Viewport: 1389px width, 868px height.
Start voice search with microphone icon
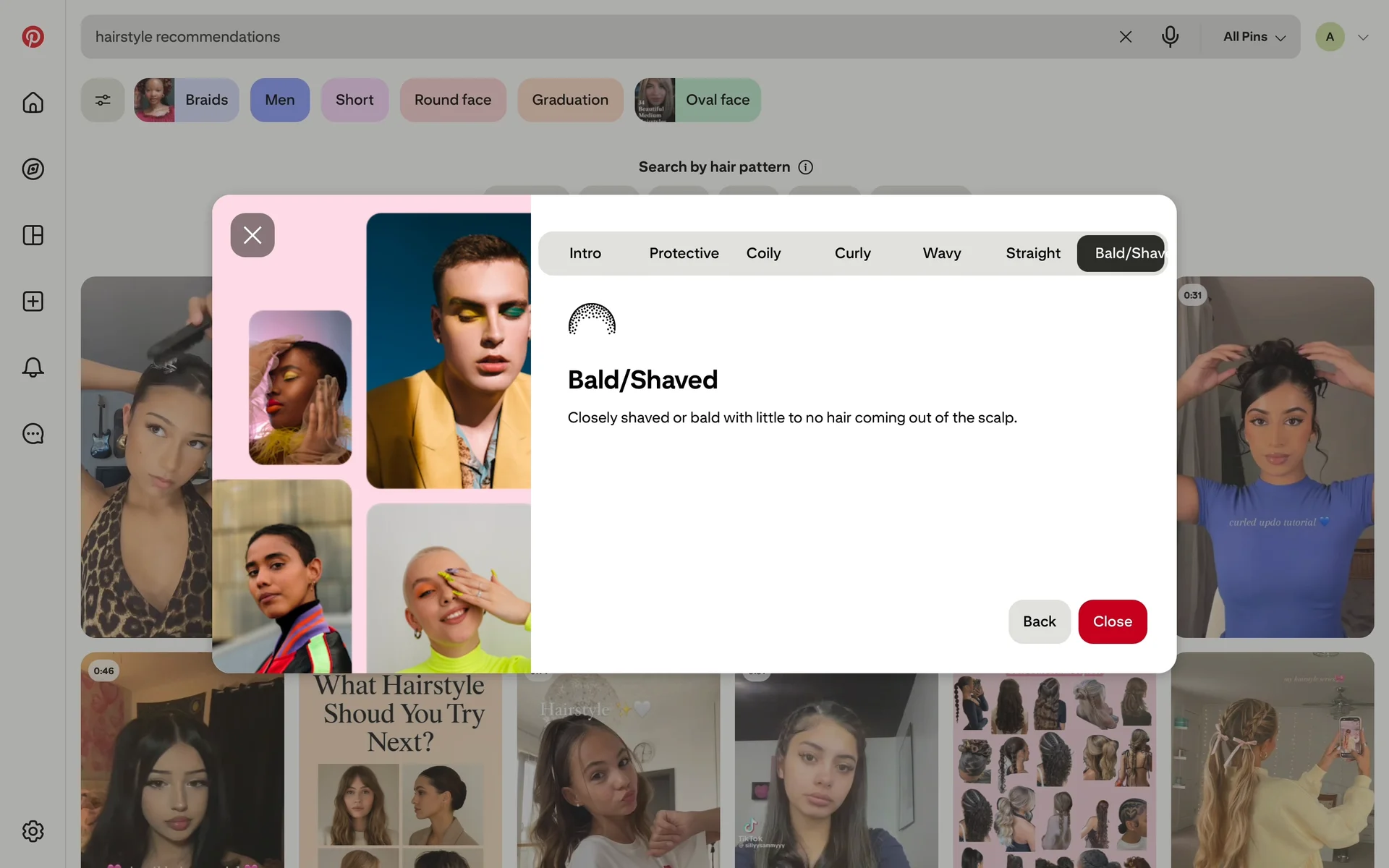(1170, 37)
